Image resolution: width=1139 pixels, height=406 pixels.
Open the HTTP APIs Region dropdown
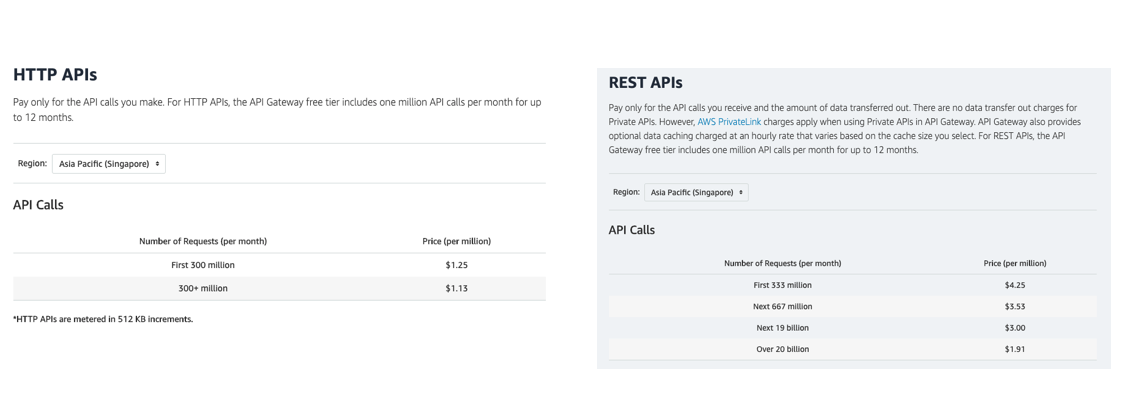click(x=109, y=164)
